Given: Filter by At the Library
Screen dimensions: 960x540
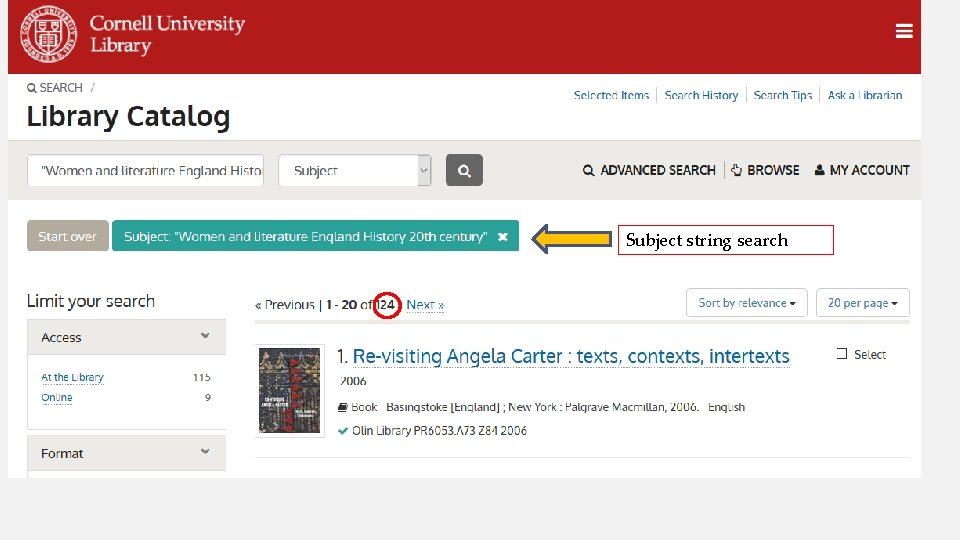Looking at the screenshot, I should pyautogui.click(x=72, y=377).
